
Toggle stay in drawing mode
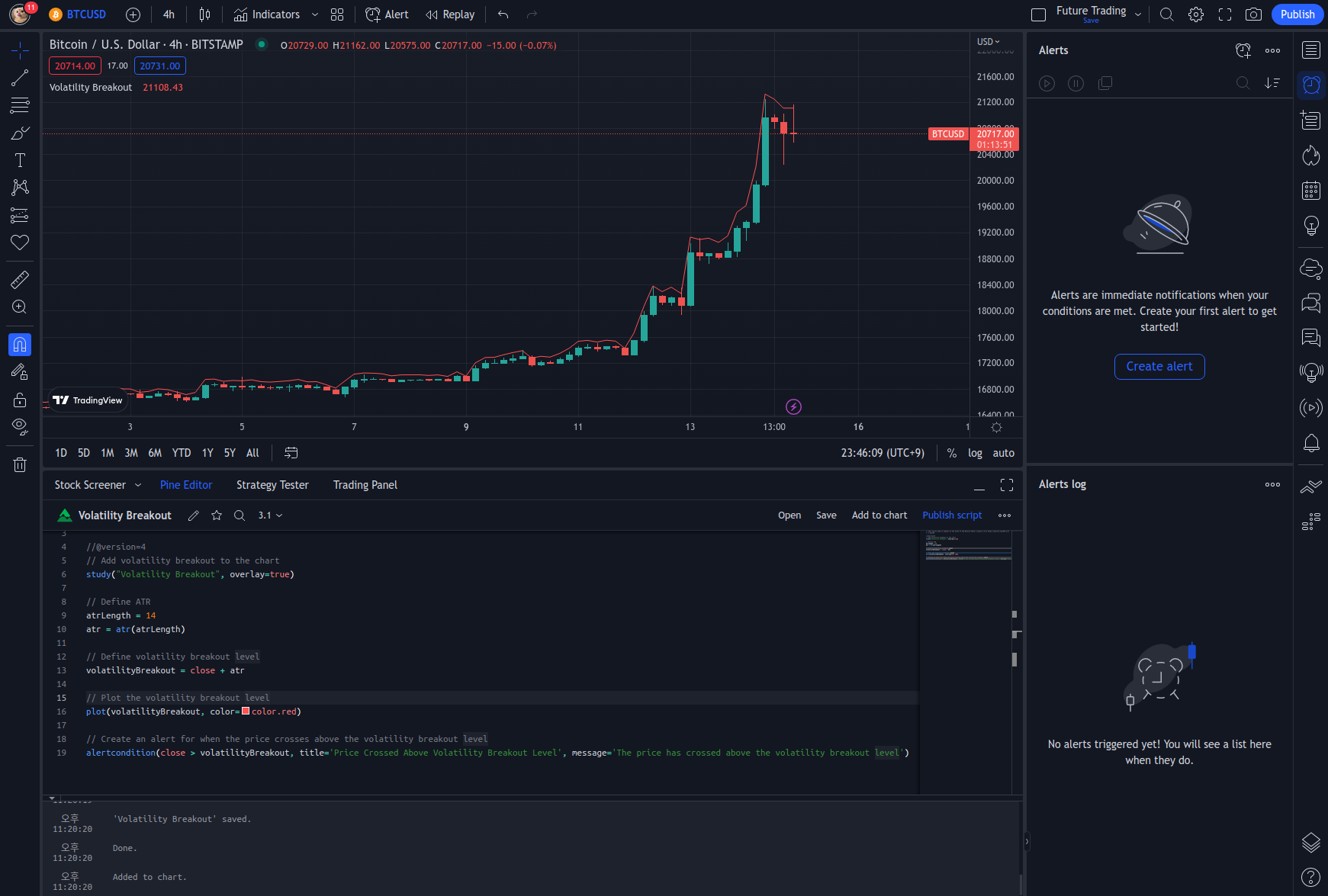(20, 372)
